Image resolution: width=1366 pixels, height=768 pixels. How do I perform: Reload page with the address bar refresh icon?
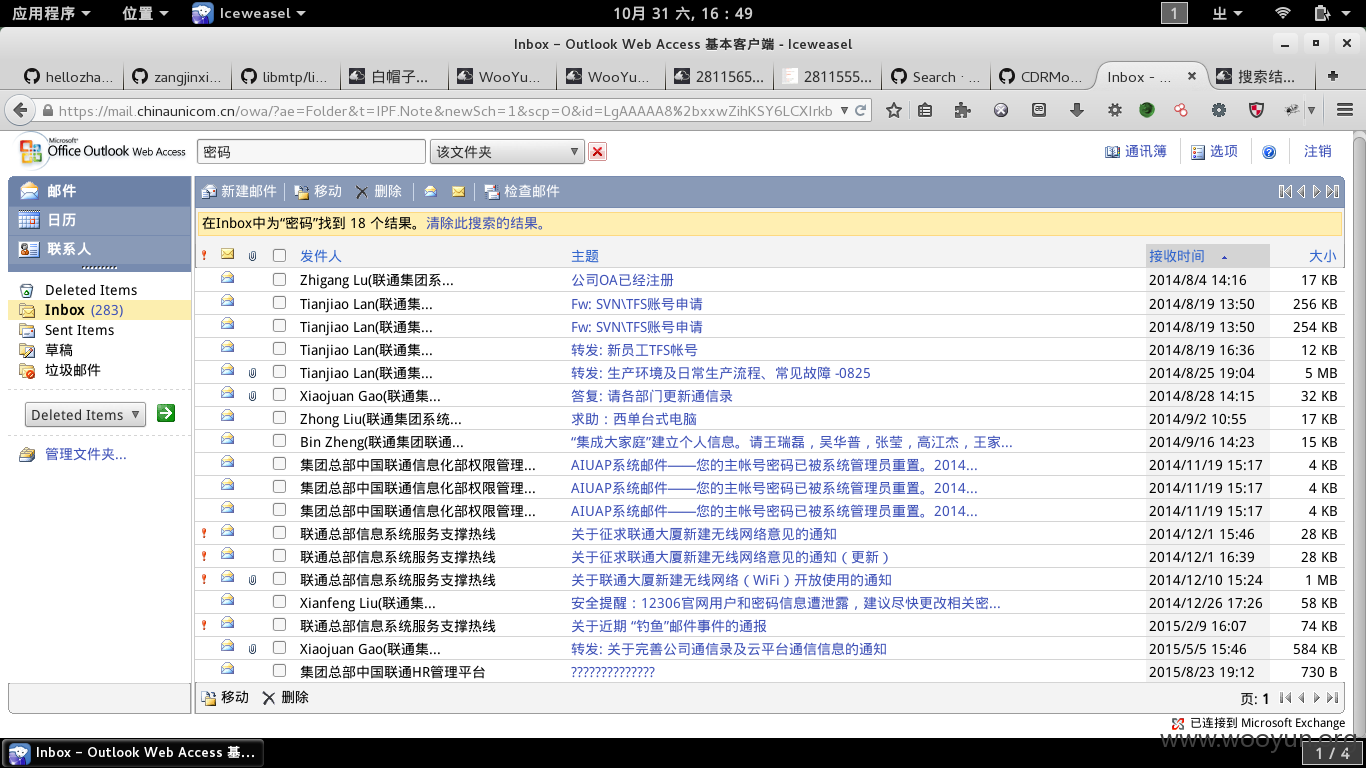click(860, 110)
